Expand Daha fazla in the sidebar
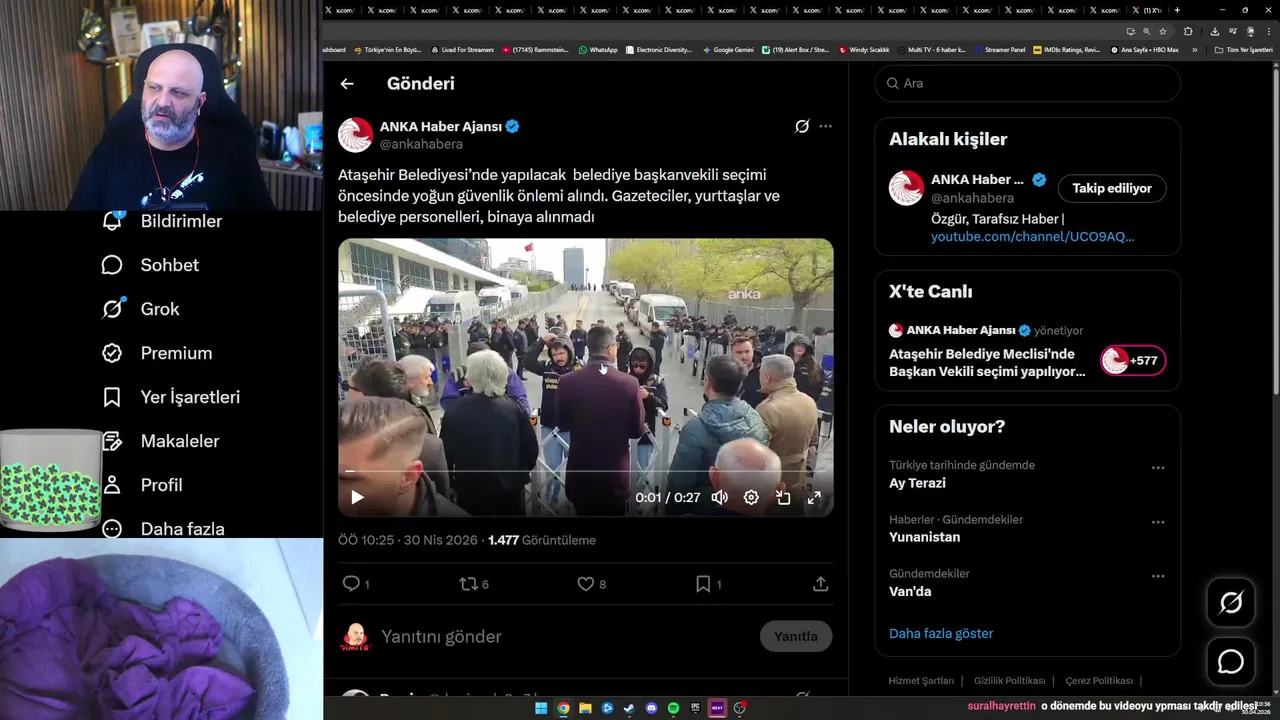The image size is (1280, 720). [163, 528]
